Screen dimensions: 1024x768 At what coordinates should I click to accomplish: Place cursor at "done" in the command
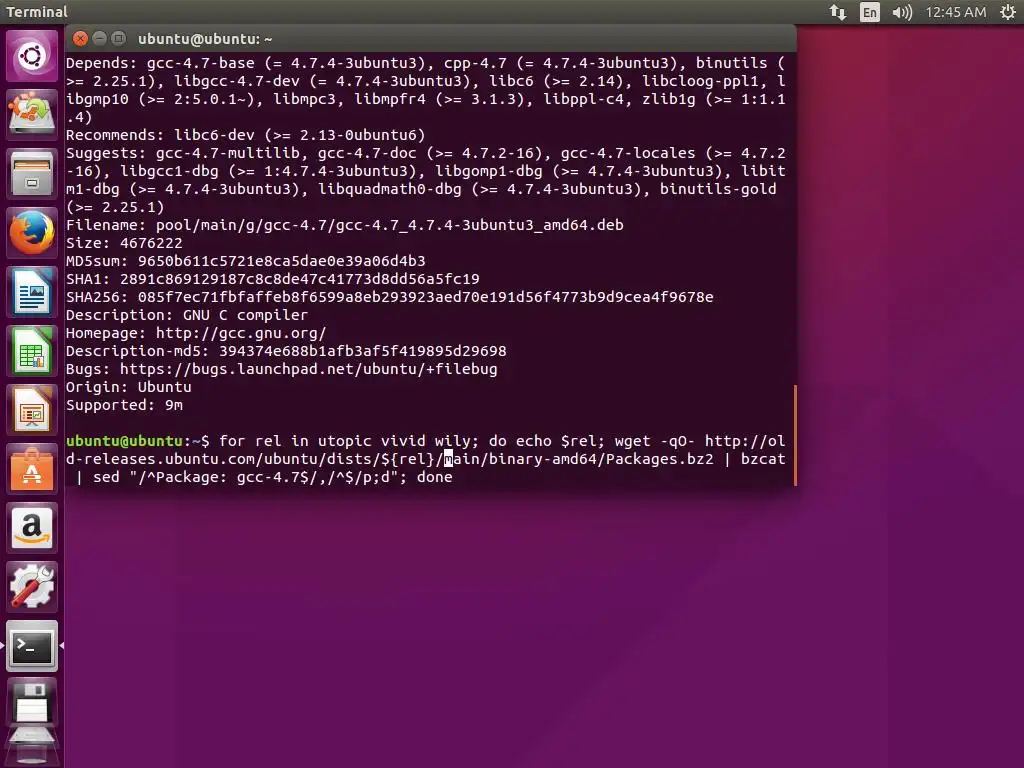434,477
